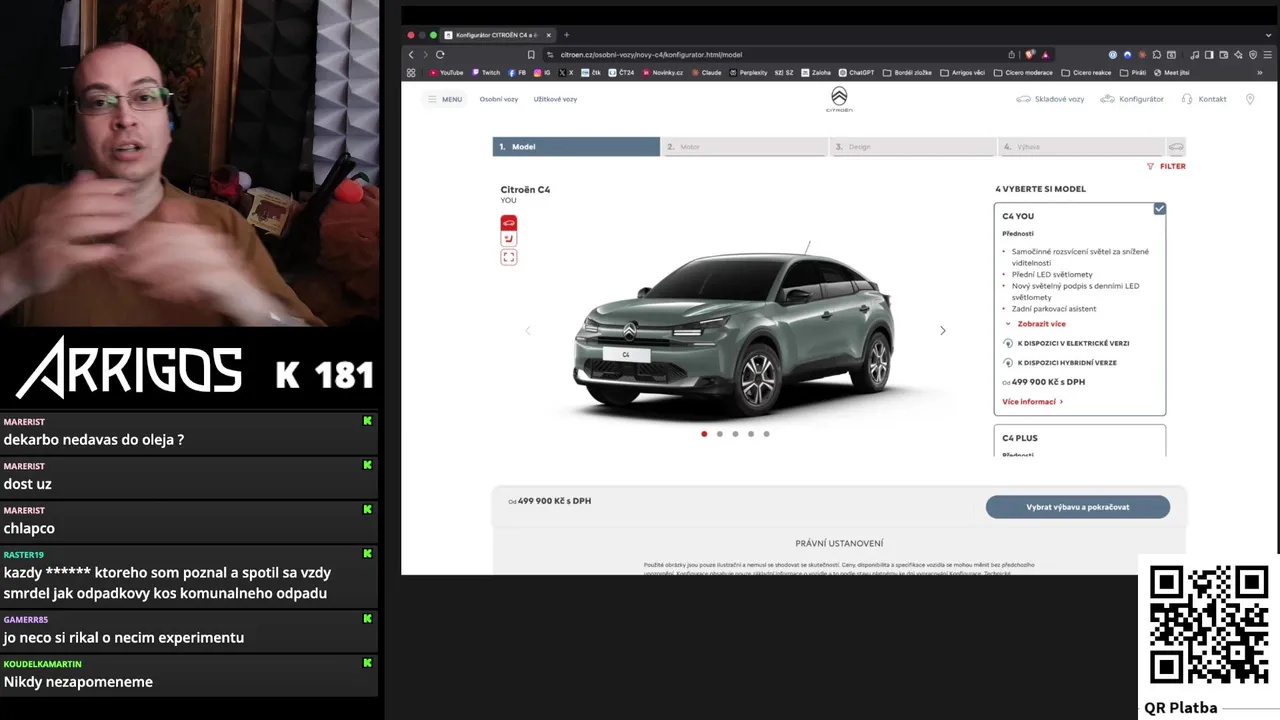The image size is (1280, 720).
Task: Click the browser address bar URL
Action: pos(651,54)
